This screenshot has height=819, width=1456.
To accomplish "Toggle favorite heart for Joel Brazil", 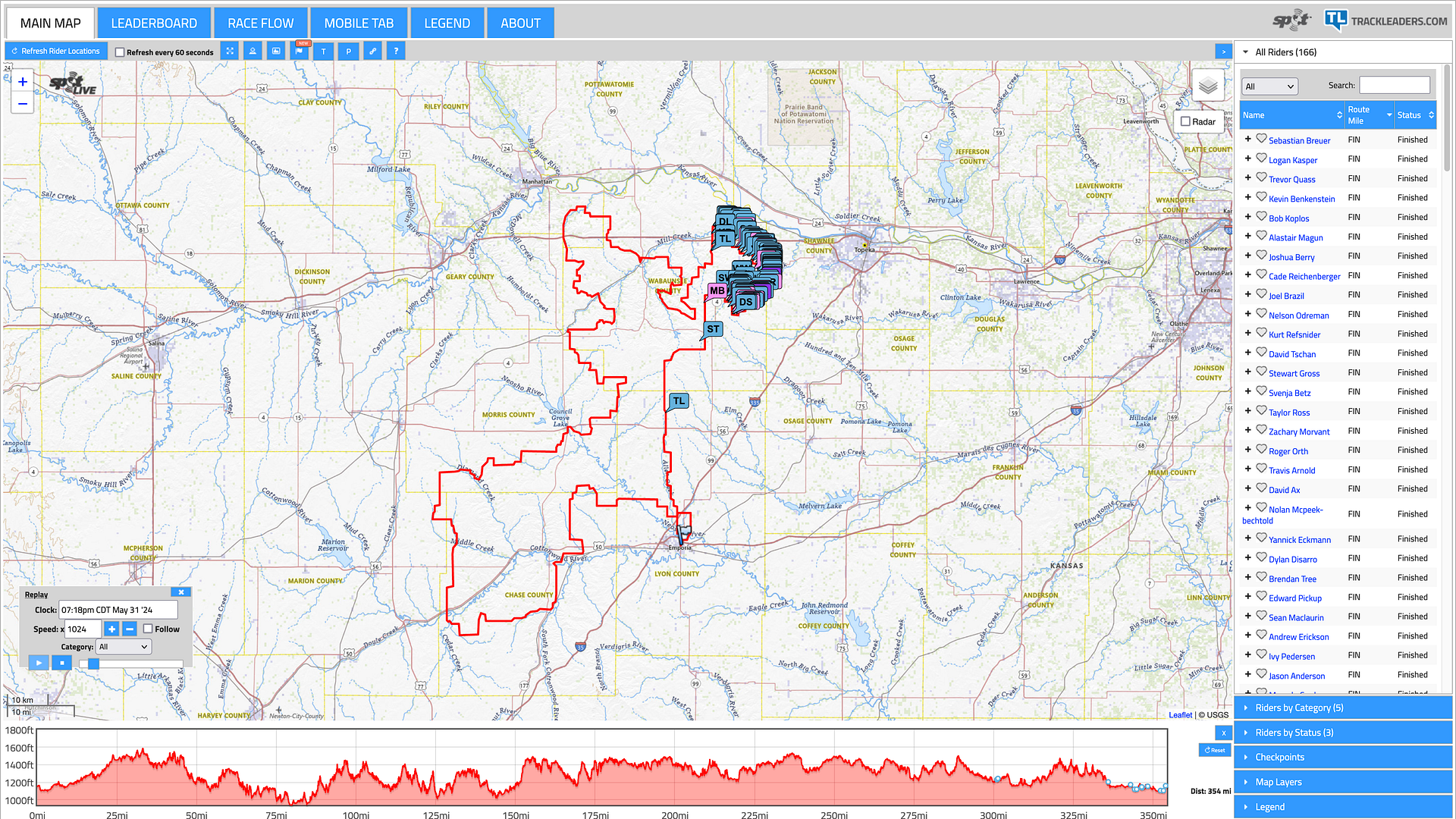I will pos(1261,294).
